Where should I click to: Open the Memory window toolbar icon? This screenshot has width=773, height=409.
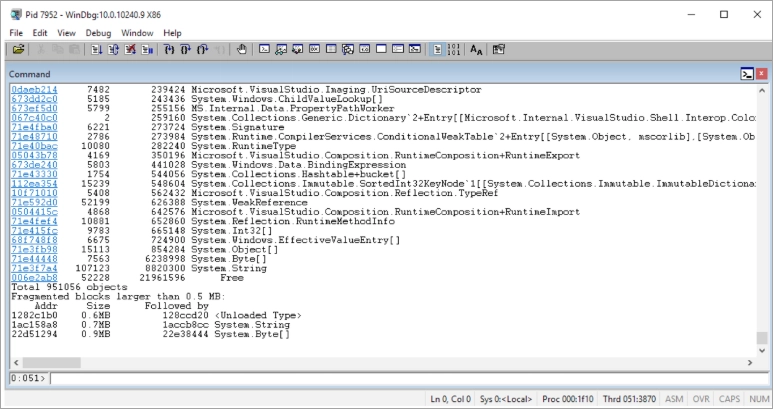[331, 49]
